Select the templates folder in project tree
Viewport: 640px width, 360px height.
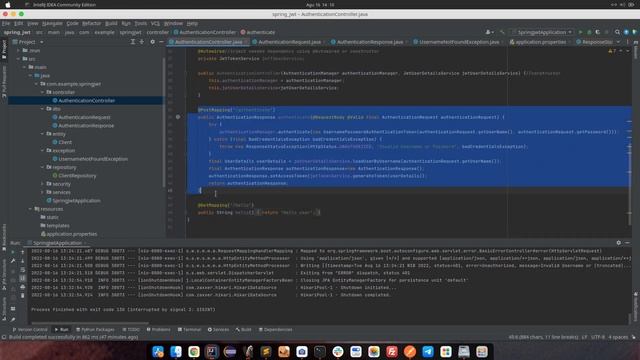click(x=55, y=226)
